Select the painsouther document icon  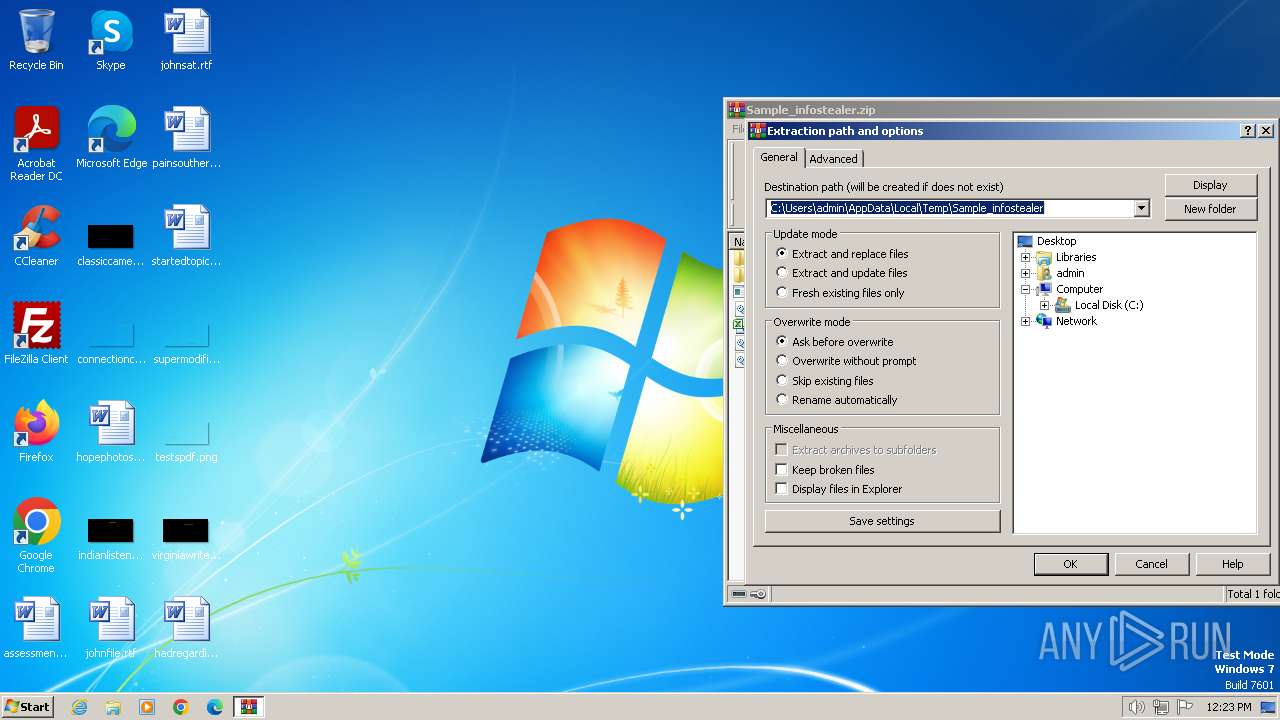tap(186, 138)
